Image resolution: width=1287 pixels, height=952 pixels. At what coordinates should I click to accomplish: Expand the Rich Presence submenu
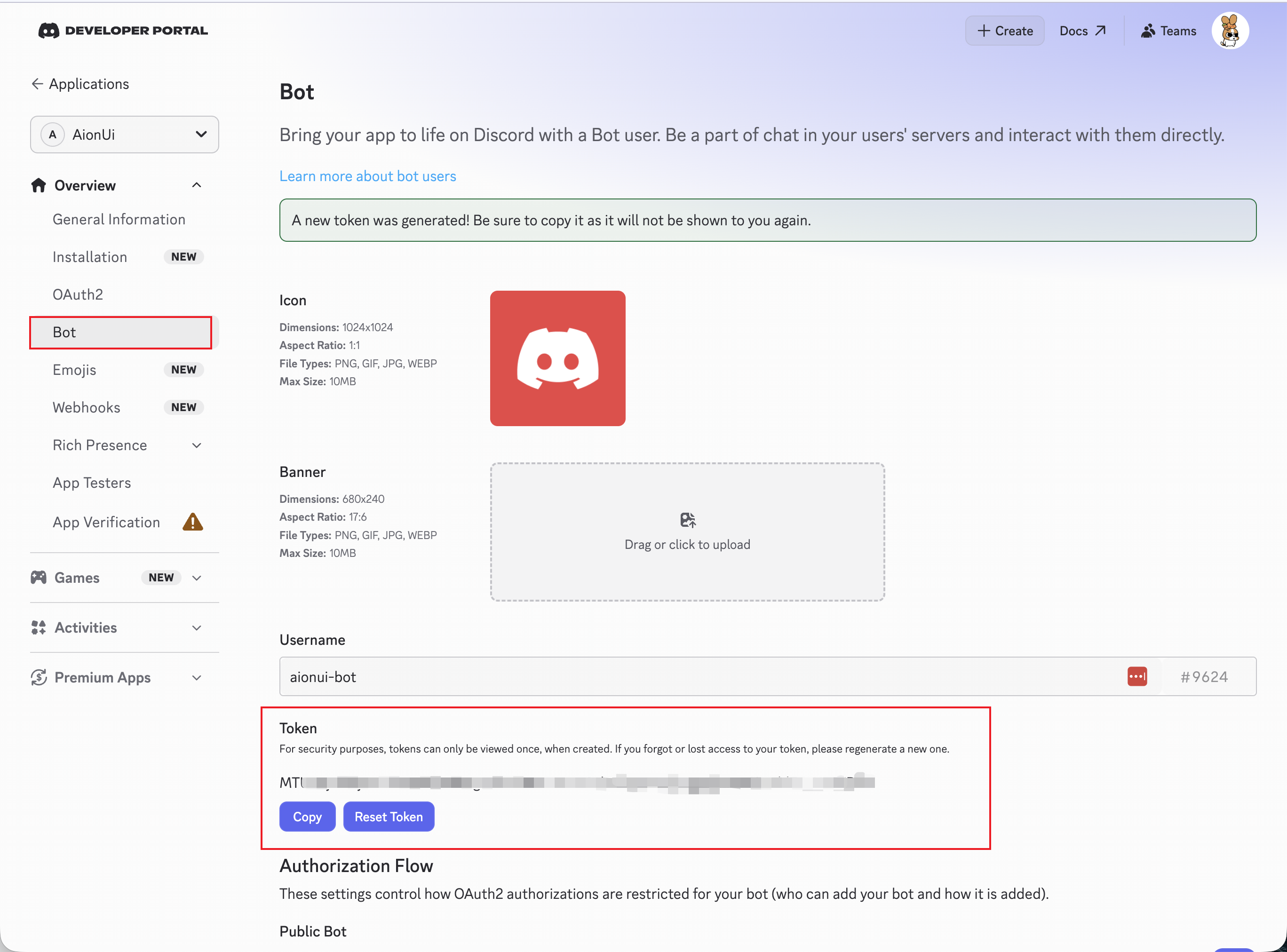click(197, 445)
